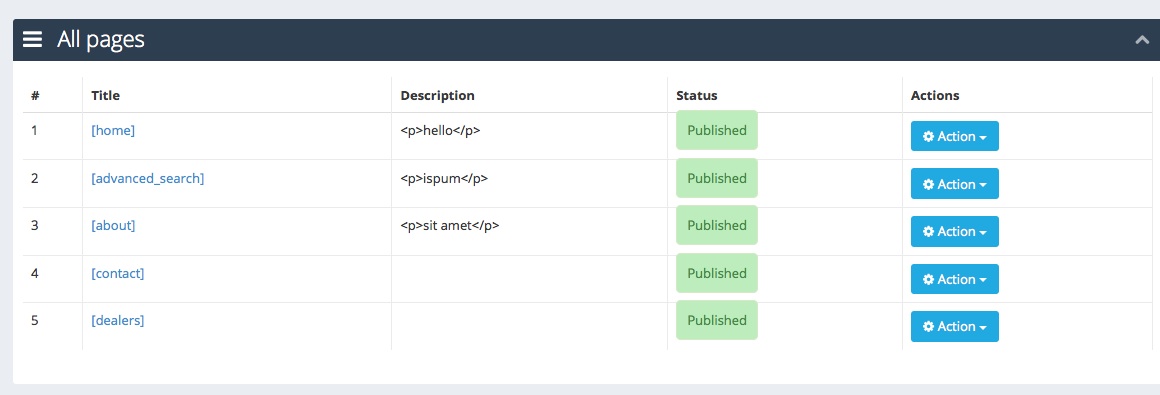Click Published badge in dealers row
1160x395 pixels.
pyautogui.click(x=717, y=320)
